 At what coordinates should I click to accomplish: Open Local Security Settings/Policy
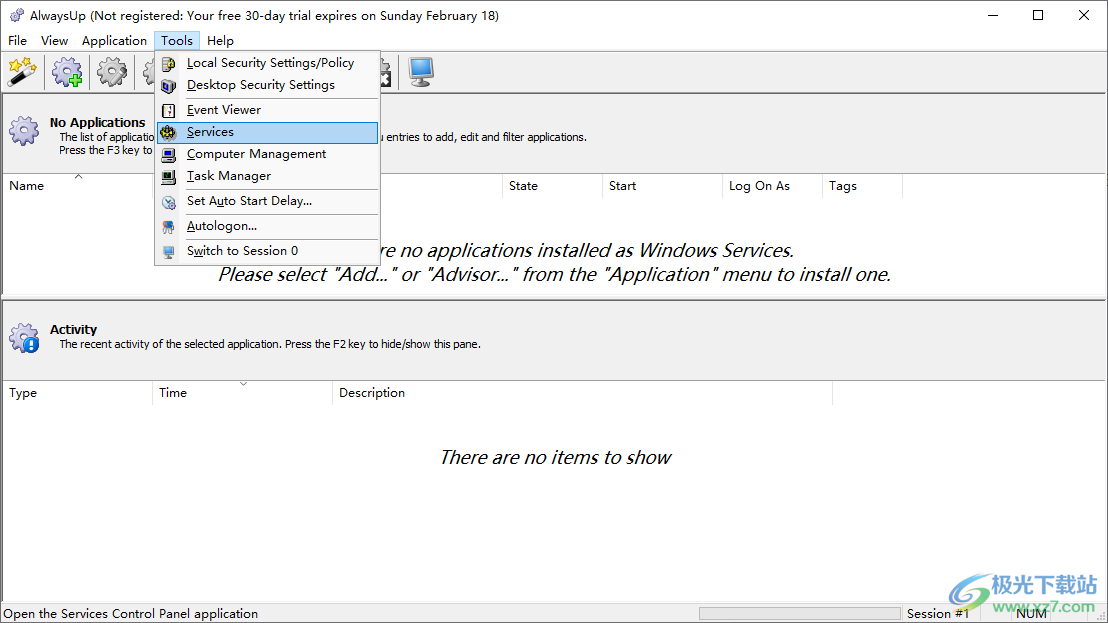tap(270, 63)
